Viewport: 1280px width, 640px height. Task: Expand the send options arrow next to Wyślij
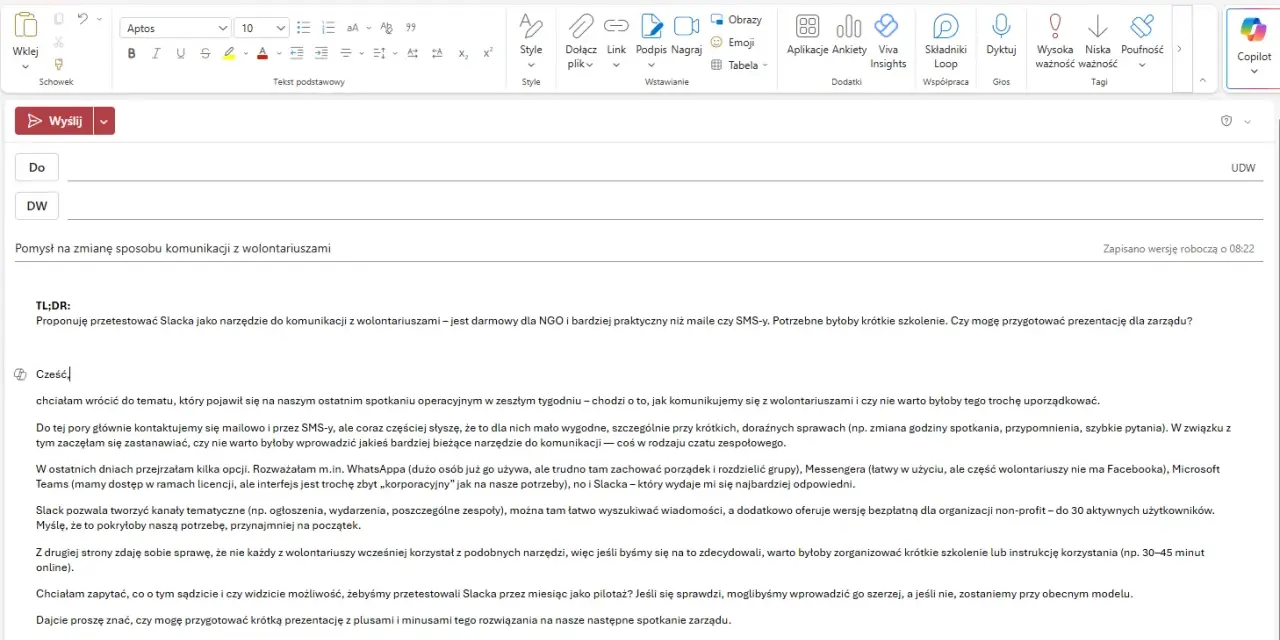click(104, 121)
